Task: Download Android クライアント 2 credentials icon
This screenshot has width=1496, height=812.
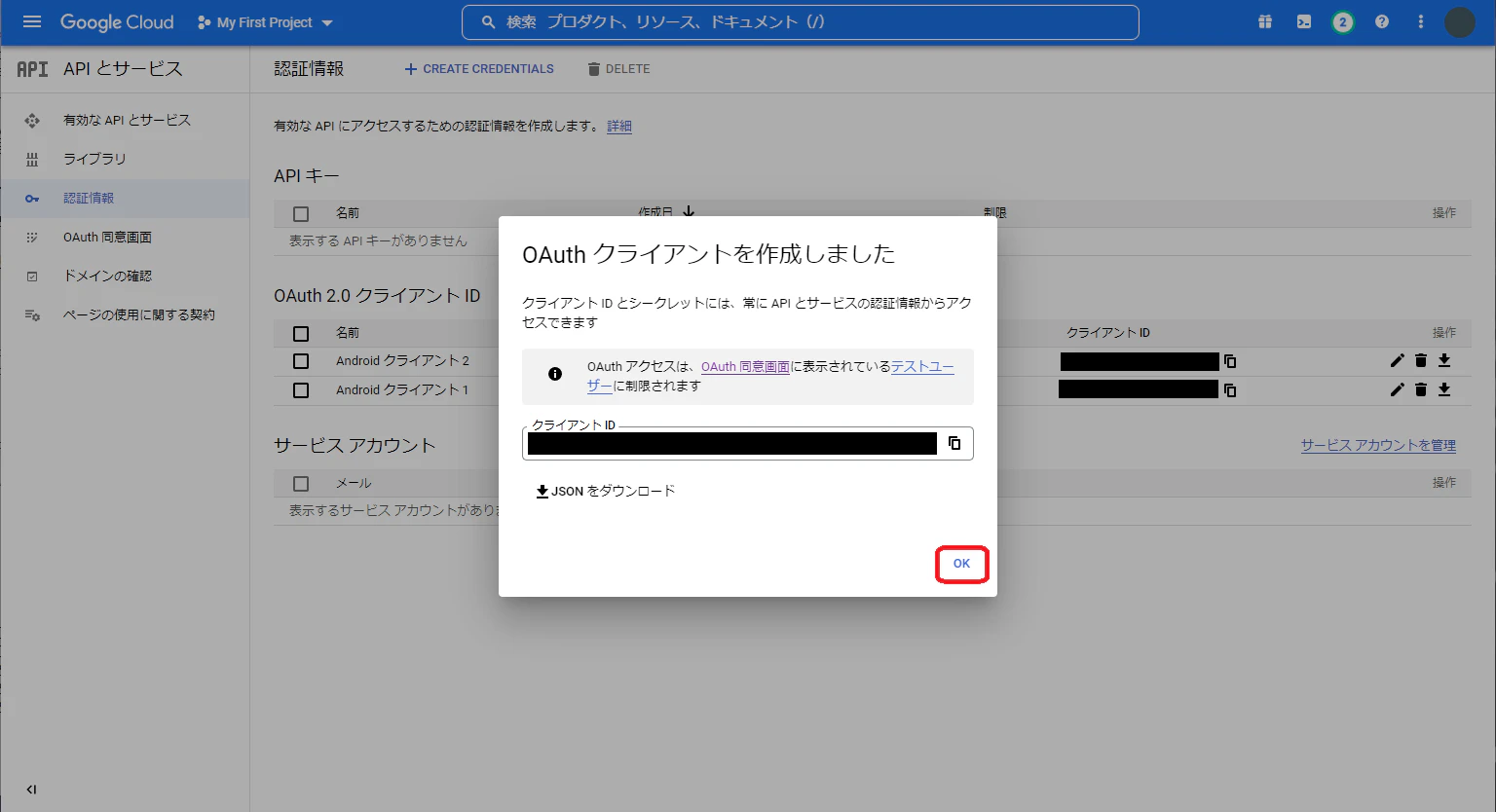Action: click(x=1444, y=360)
